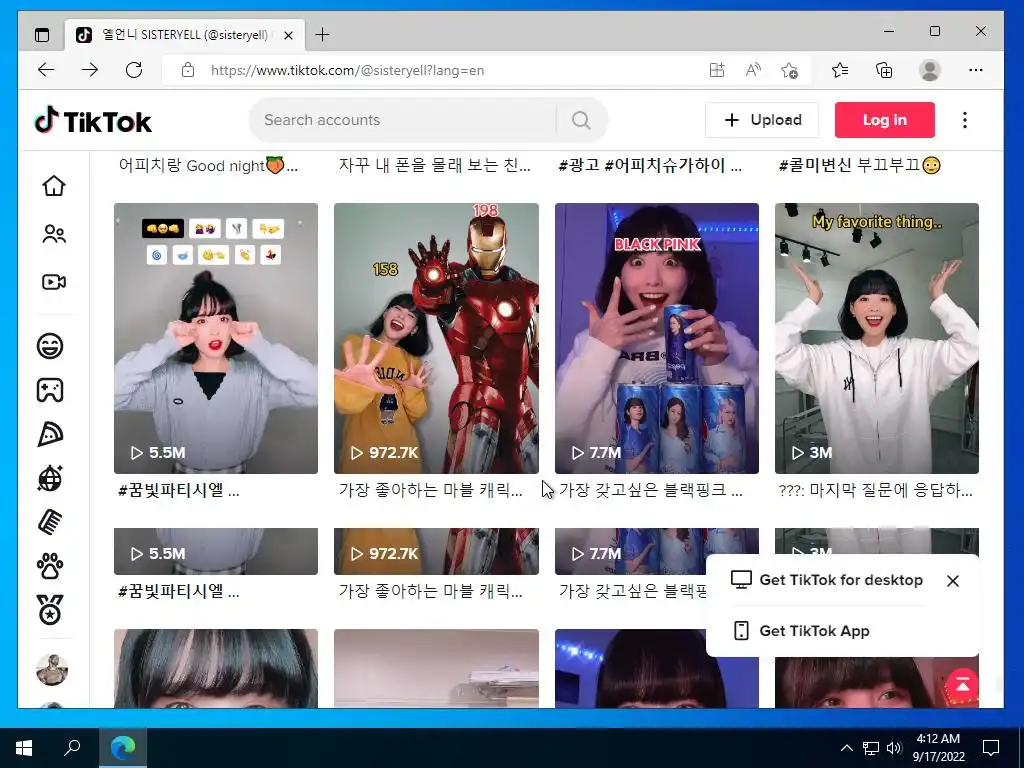1024x768 pixels.
Task: Open the BLACK PINK 7.7M video
Action: point(656,338)
